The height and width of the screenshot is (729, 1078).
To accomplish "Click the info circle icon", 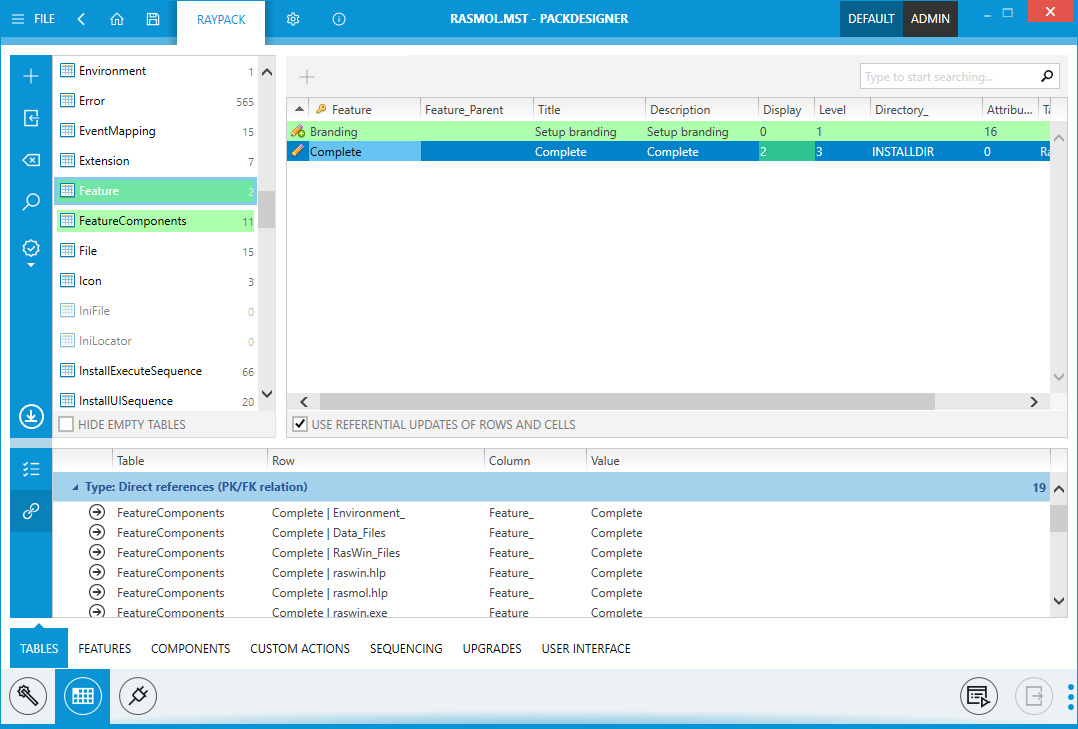I will pyautogui.click(x=339, y=19).
